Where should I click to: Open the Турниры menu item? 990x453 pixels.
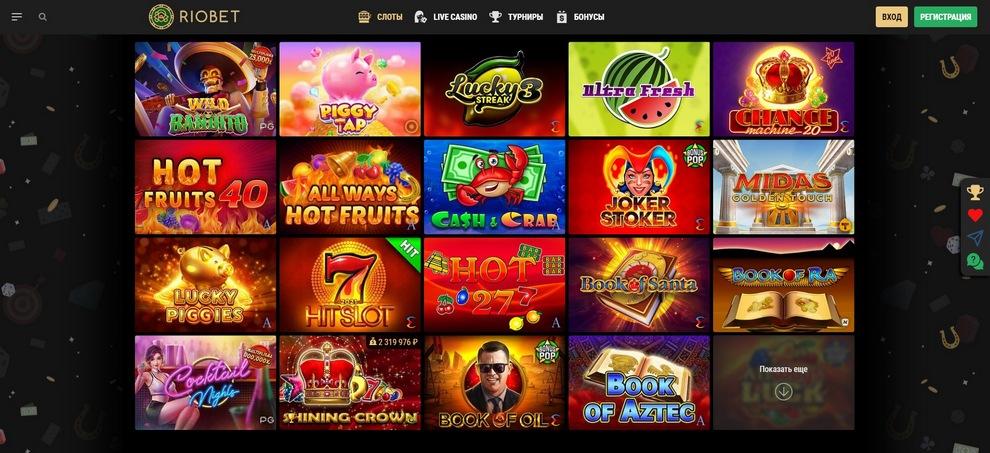tap(516, 17)
